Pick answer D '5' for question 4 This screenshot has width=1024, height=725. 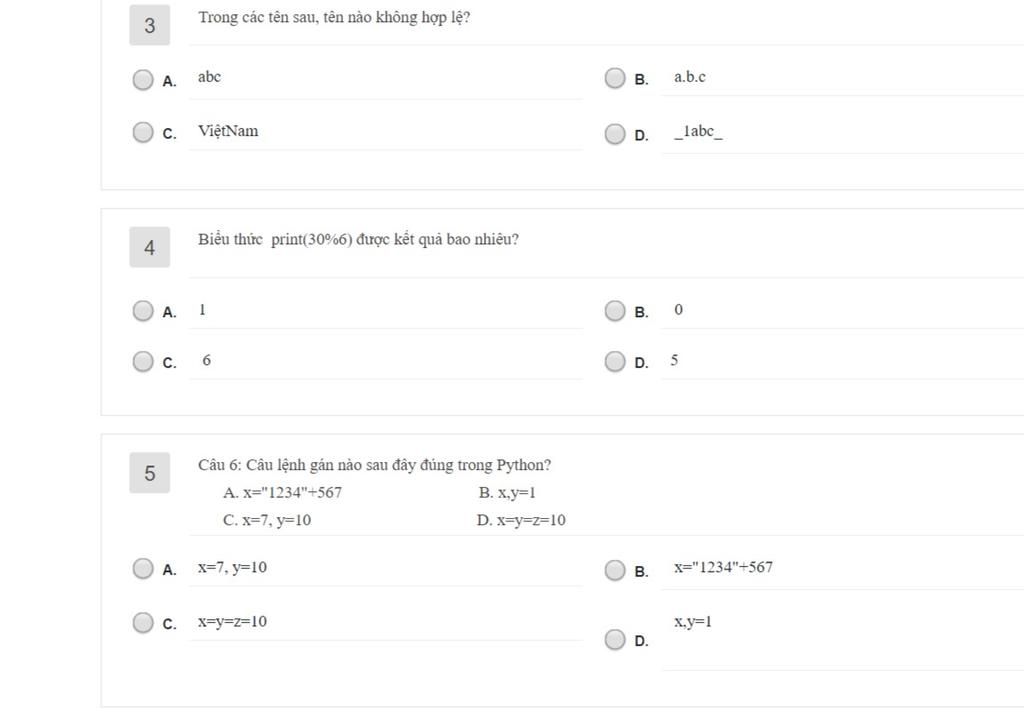point(615,361)
